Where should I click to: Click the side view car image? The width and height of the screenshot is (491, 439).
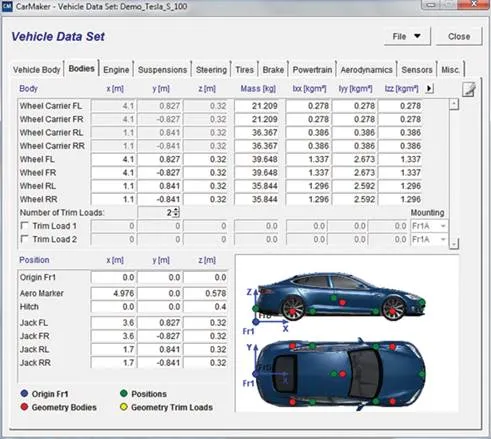tap(342, 297)
